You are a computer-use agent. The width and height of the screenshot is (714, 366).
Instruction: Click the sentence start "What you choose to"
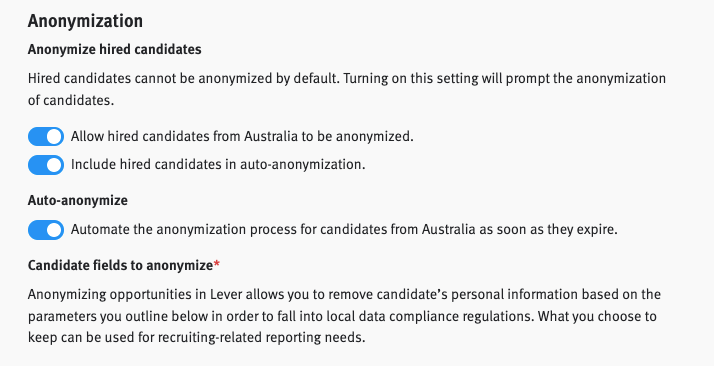(x=597, y=316)
